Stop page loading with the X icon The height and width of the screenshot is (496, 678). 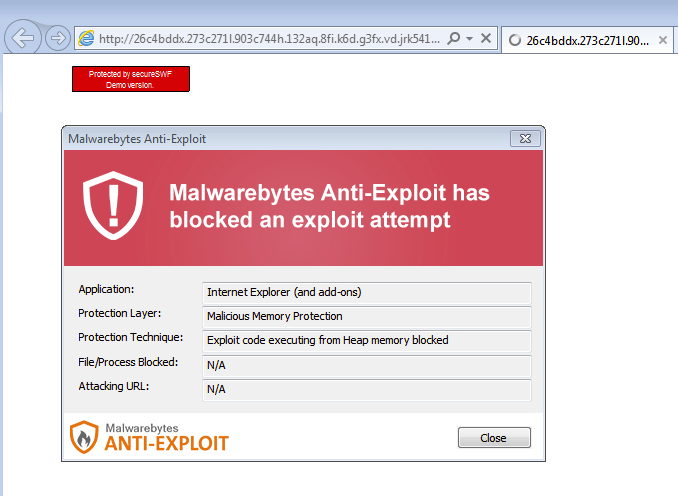[x=486, y=39]
